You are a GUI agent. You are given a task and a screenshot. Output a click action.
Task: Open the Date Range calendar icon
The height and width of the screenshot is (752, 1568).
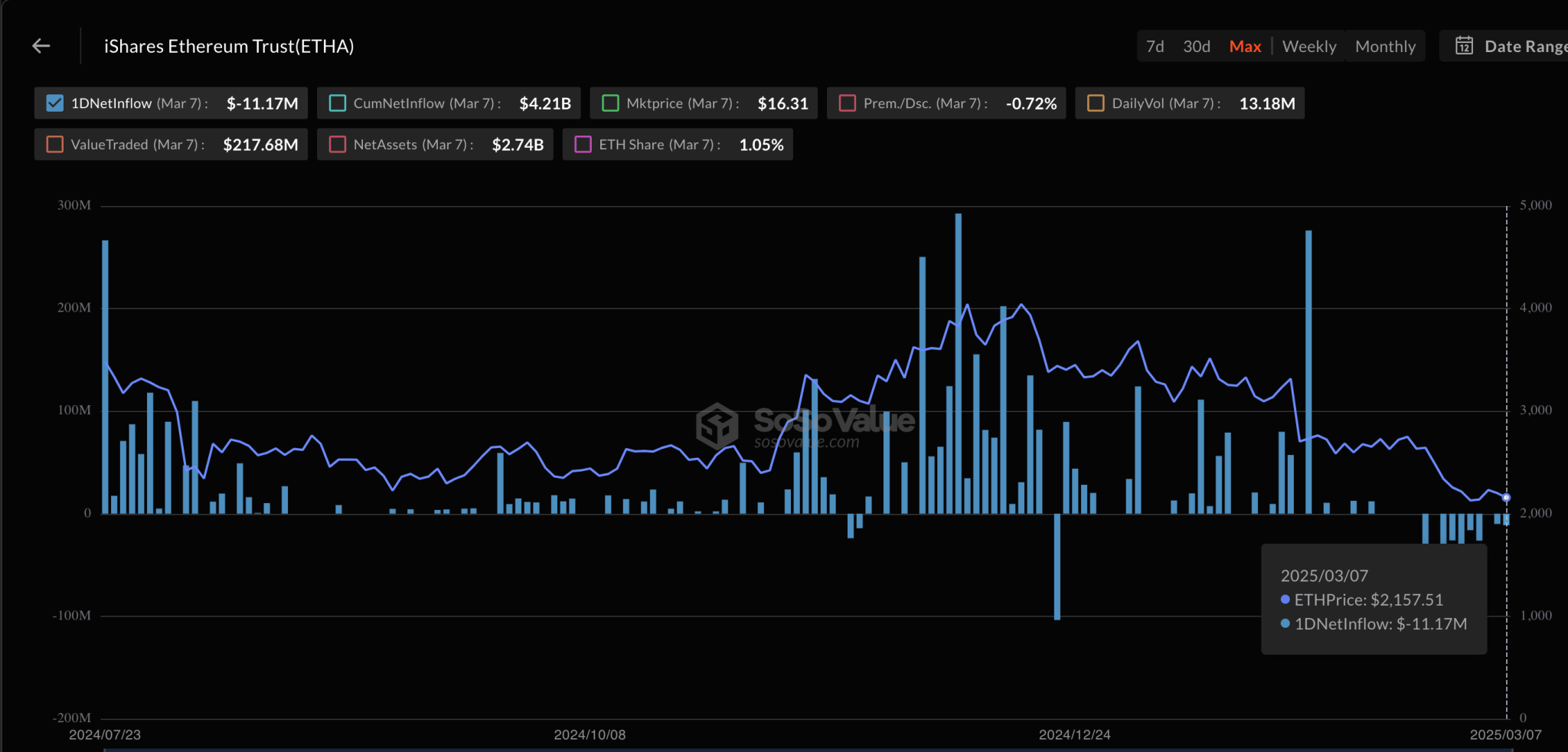coord(1465,46)
